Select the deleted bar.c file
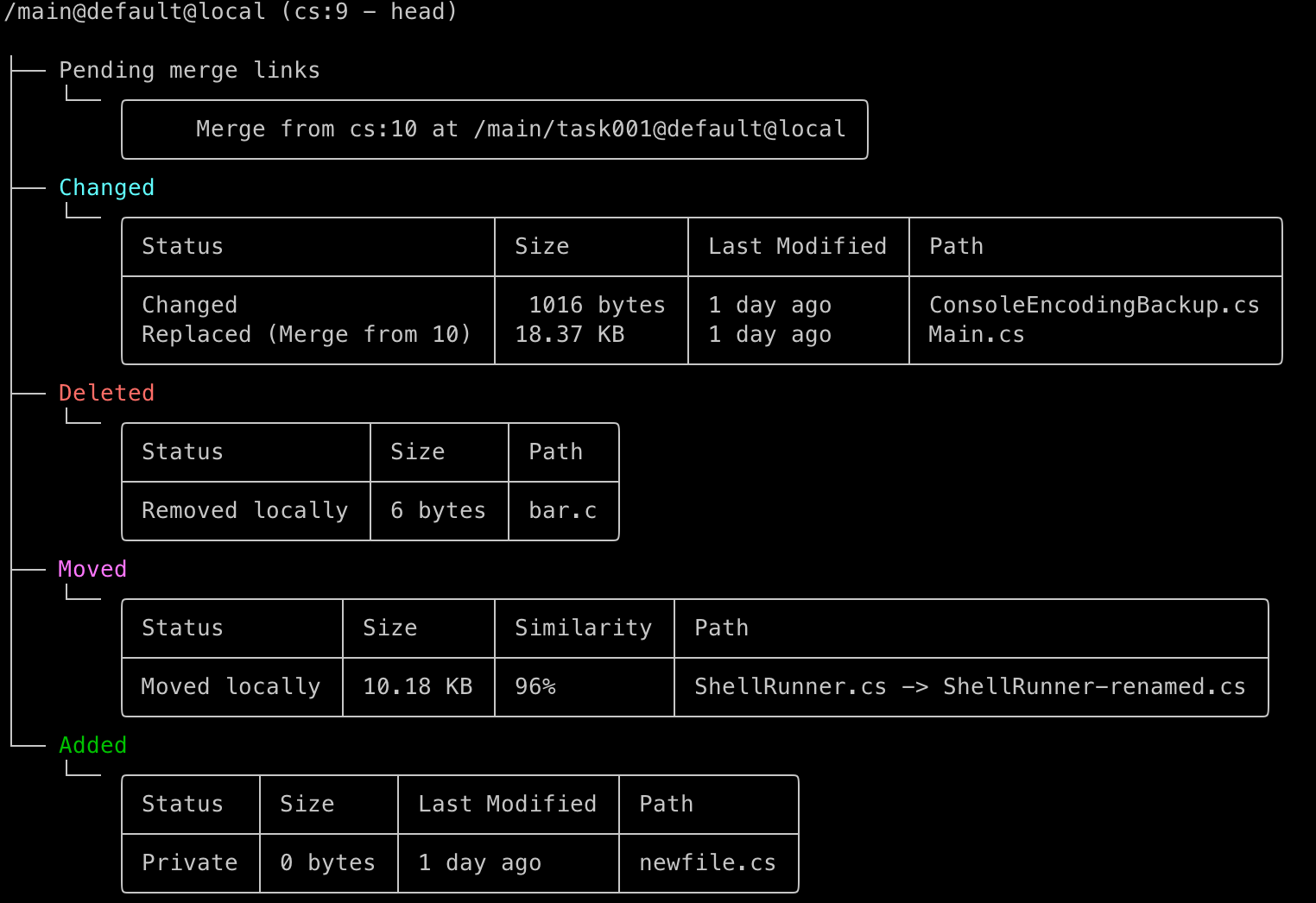 pos(562,510)
